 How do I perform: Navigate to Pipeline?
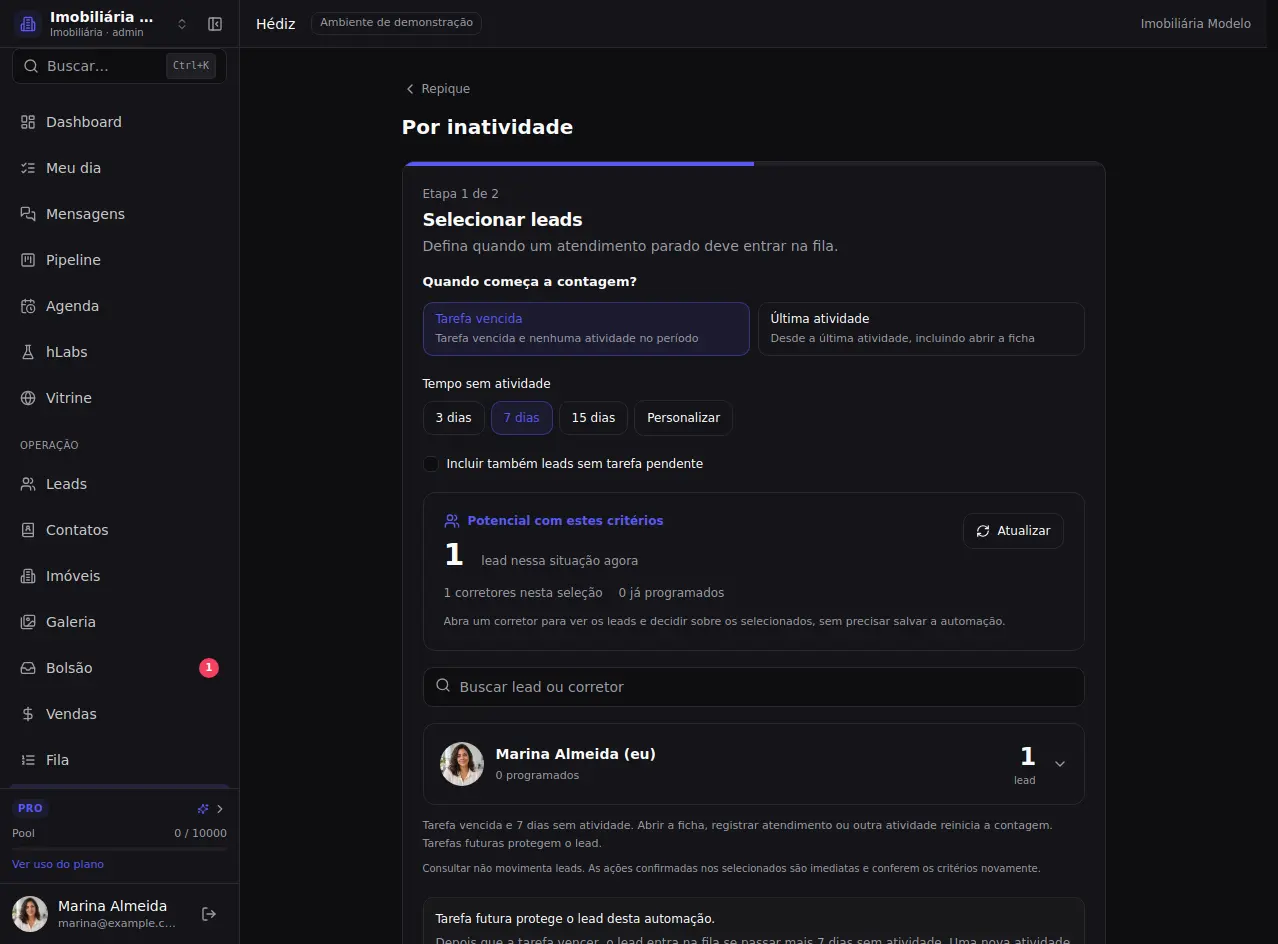tap(119, 260)
